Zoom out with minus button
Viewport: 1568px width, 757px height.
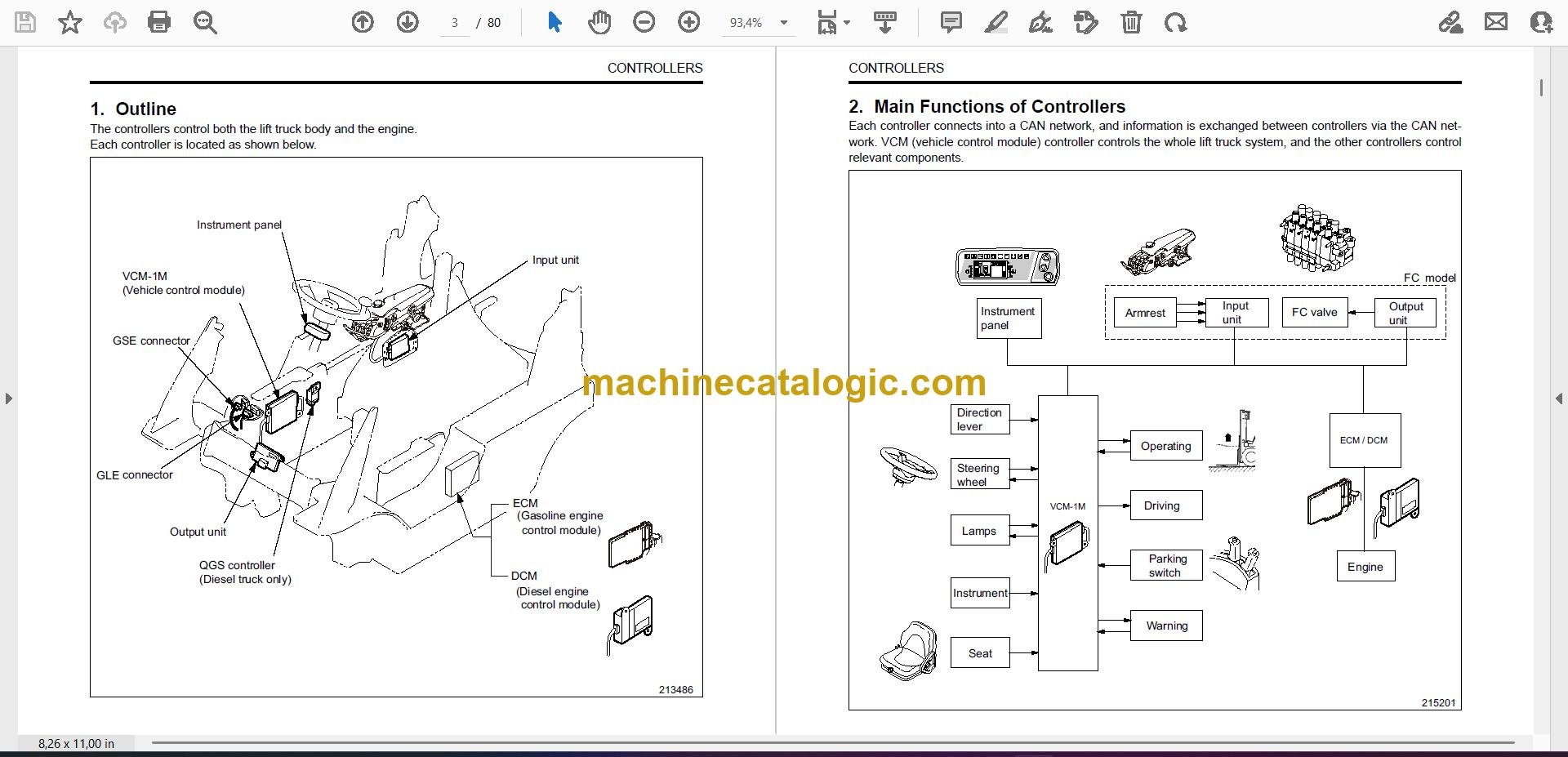[x=644, y=22]
